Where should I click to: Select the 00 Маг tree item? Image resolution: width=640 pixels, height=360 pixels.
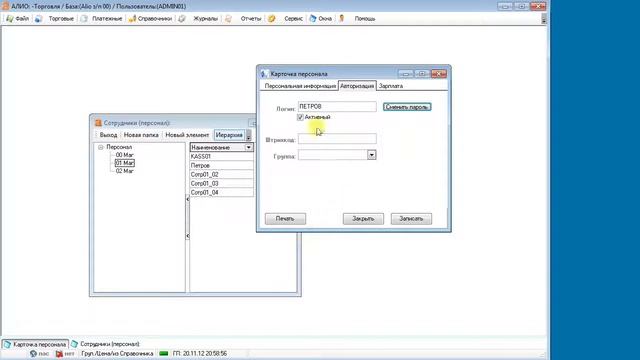pyautogui.click(x=124, y=155)
